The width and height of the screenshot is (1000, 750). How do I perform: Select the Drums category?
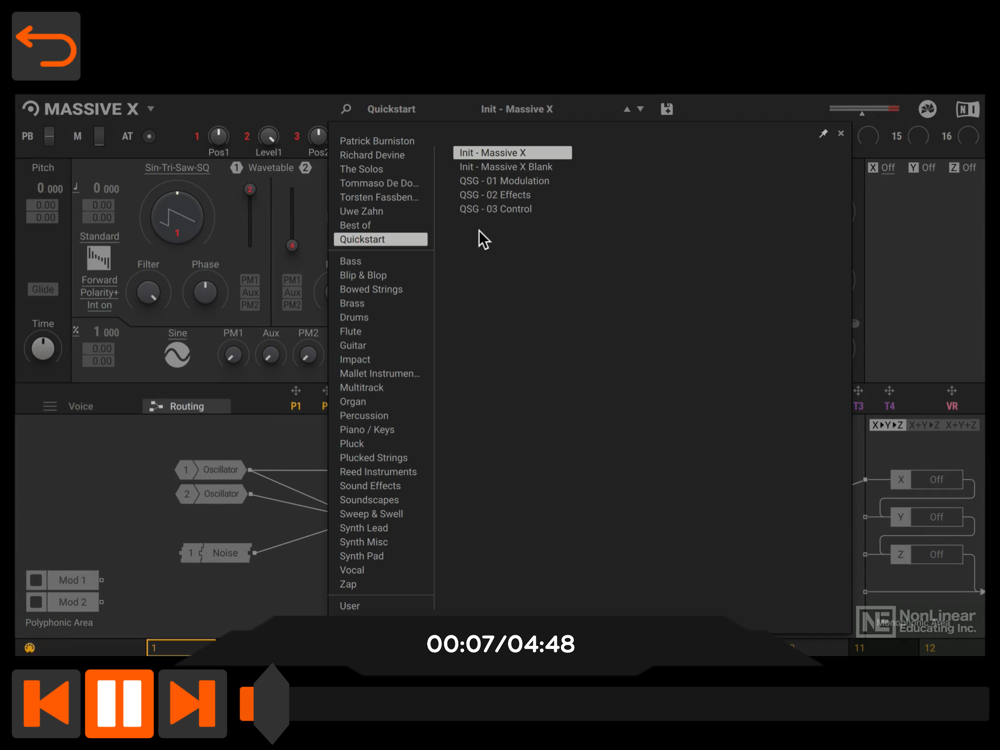click(354, 318)
